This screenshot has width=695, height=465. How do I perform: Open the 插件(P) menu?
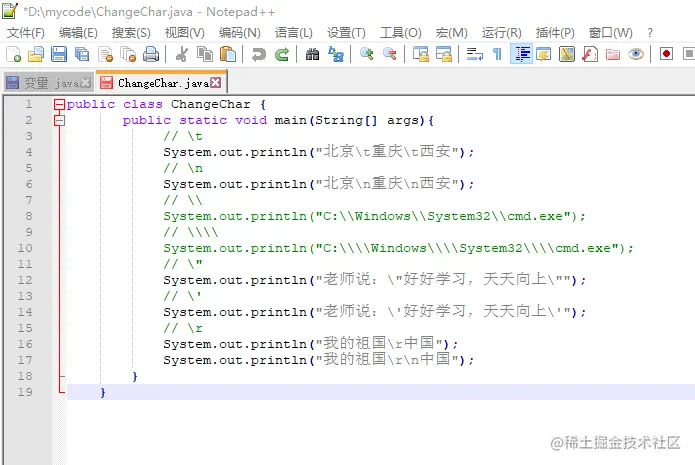555,32
